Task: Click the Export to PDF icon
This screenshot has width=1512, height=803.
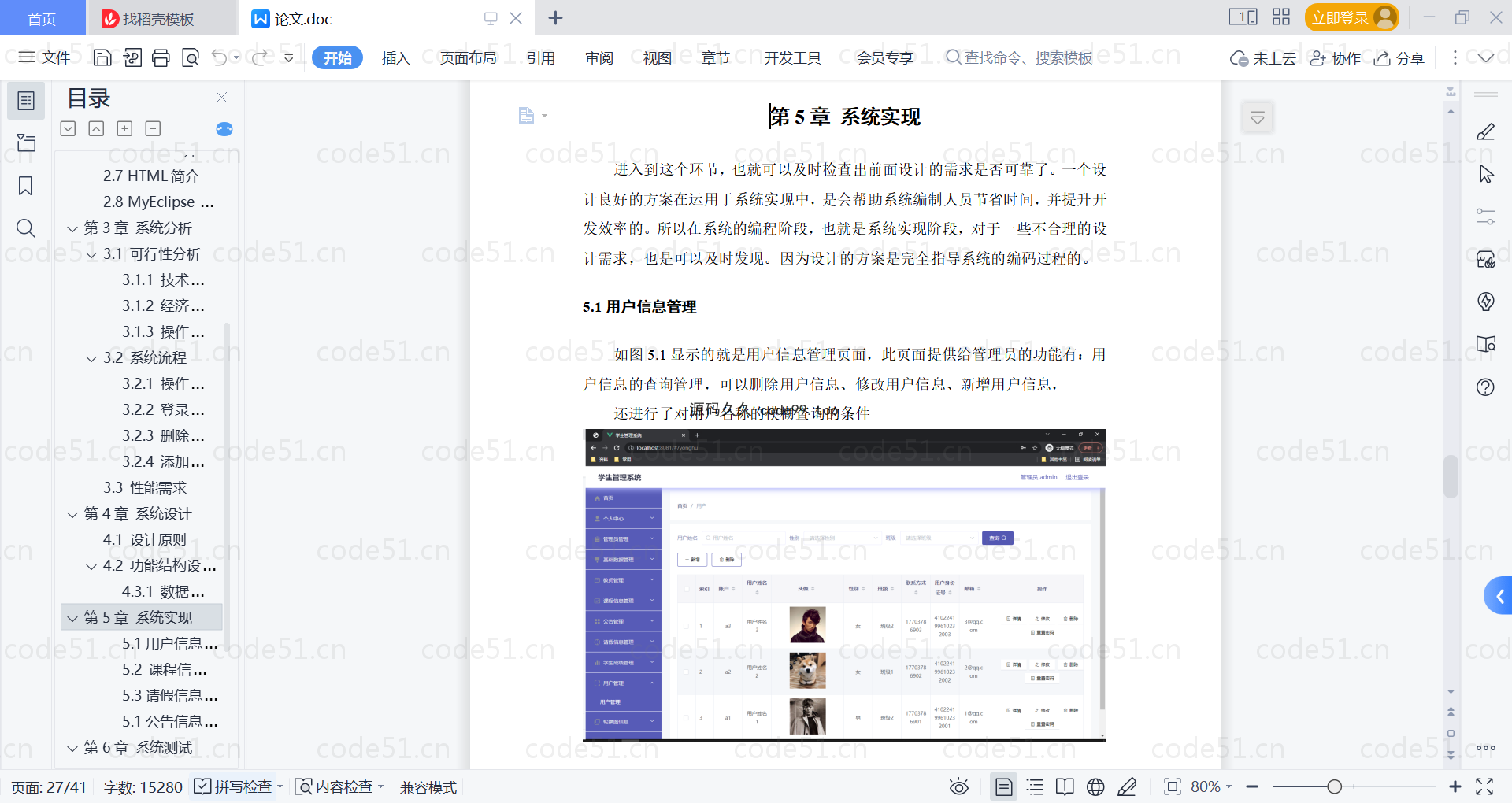Action: (132, 57)
